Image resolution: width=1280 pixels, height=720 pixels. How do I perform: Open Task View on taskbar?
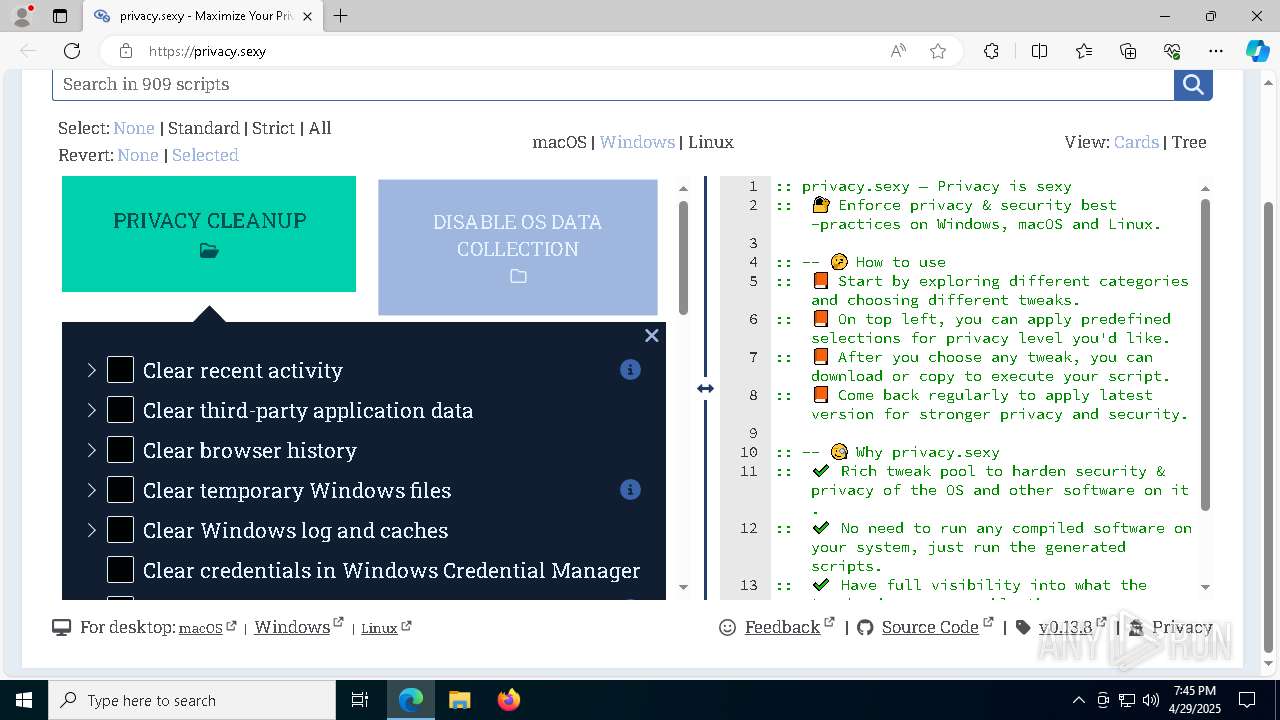tap(361, 700)
